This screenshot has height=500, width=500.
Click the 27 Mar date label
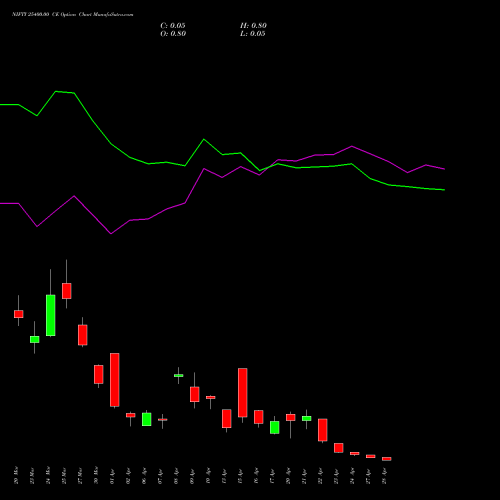pyautogui.click(x=80, y=475)
